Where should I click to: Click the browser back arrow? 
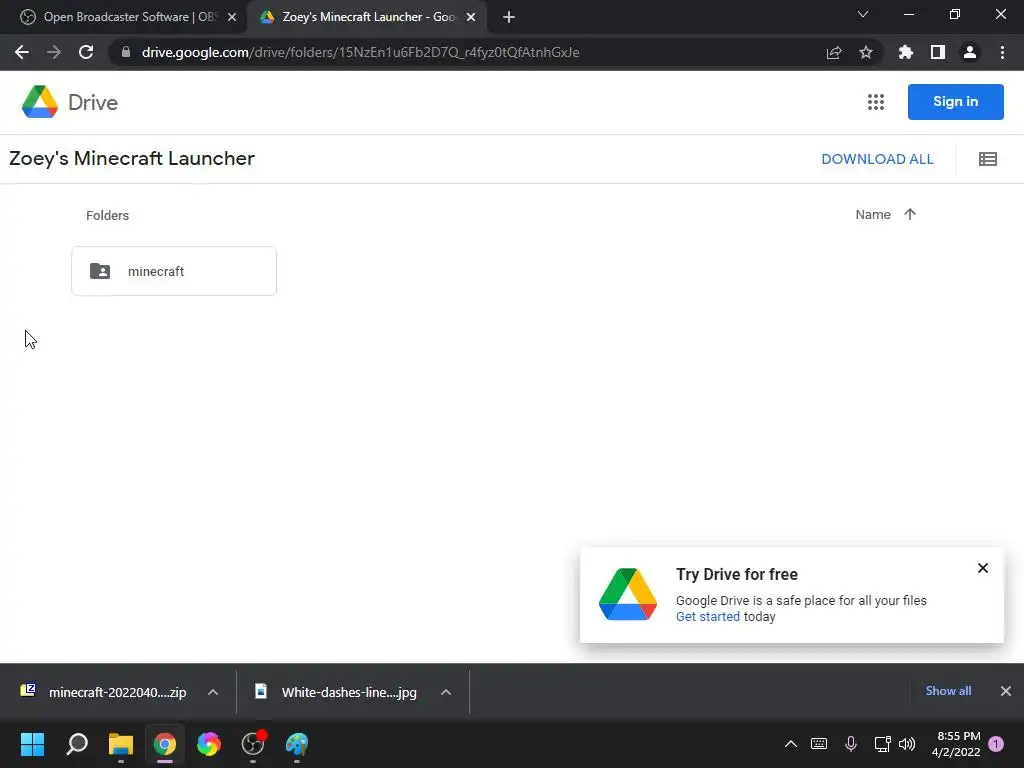(x=22, y=52)
